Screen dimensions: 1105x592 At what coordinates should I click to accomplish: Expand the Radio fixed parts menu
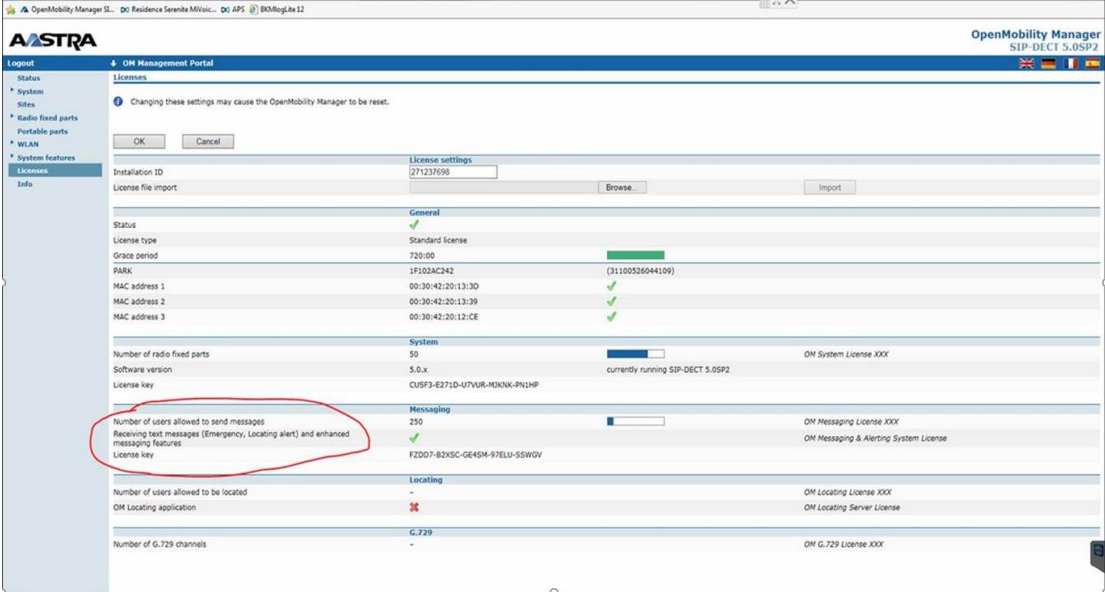point(46,117)
